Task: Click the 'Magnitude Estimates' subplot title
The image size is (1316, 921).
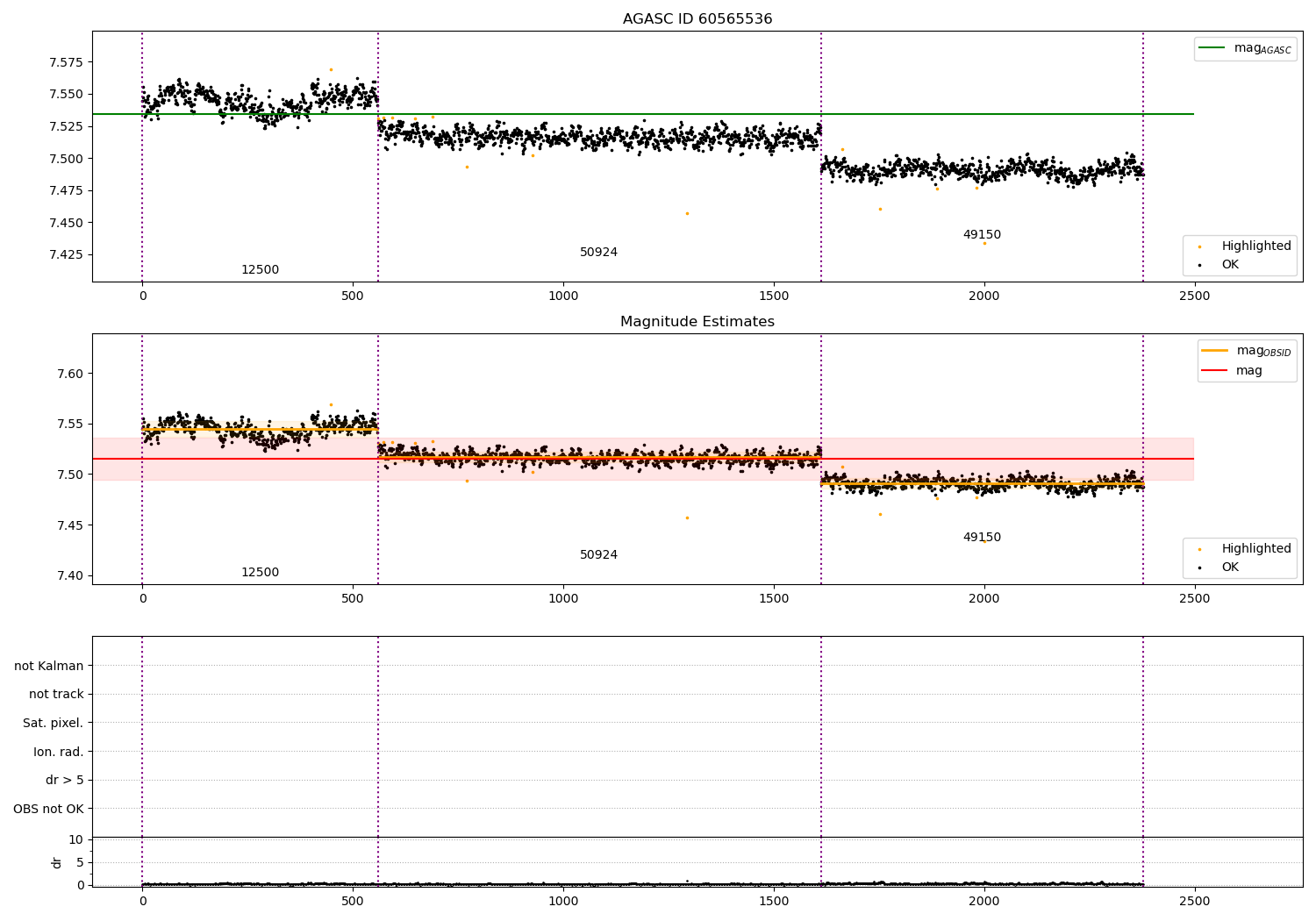Action: [x=697, y=322]
